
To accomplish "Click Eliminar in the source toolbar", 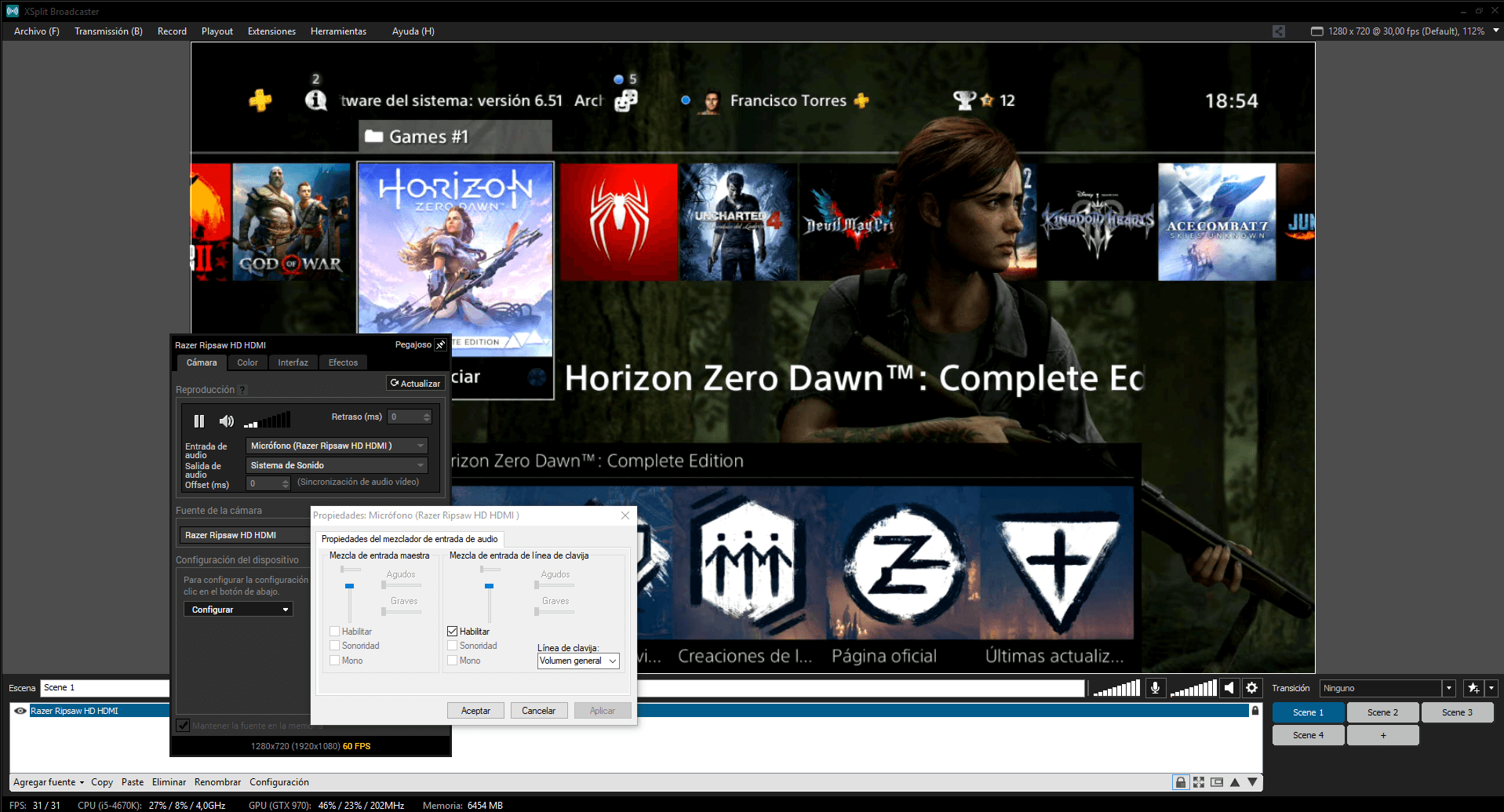I will 169,782.
